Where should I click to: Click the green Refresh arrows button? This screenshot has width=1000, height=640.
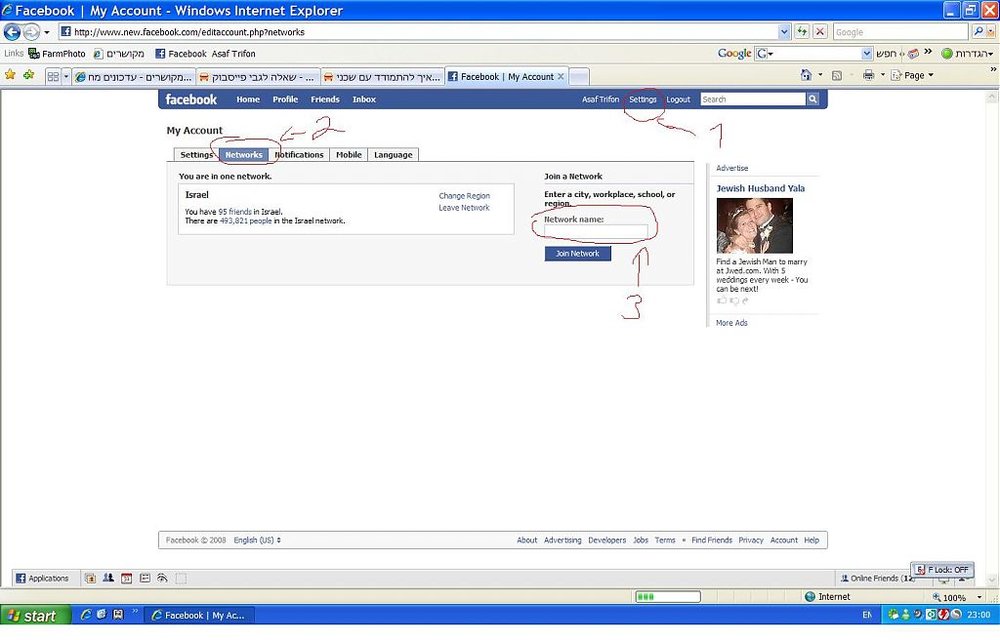(x=802, y=31)
